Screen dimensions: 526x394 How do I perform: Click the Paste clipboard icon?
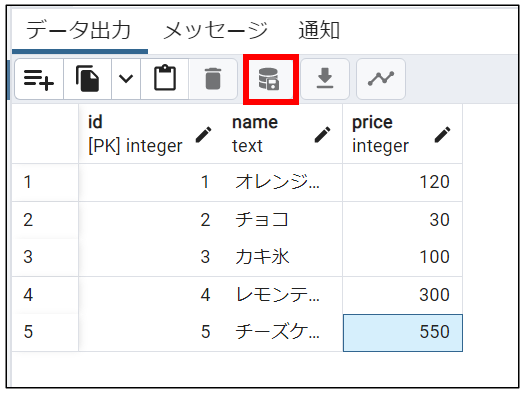pyautogui.click(x=164, y=79)
